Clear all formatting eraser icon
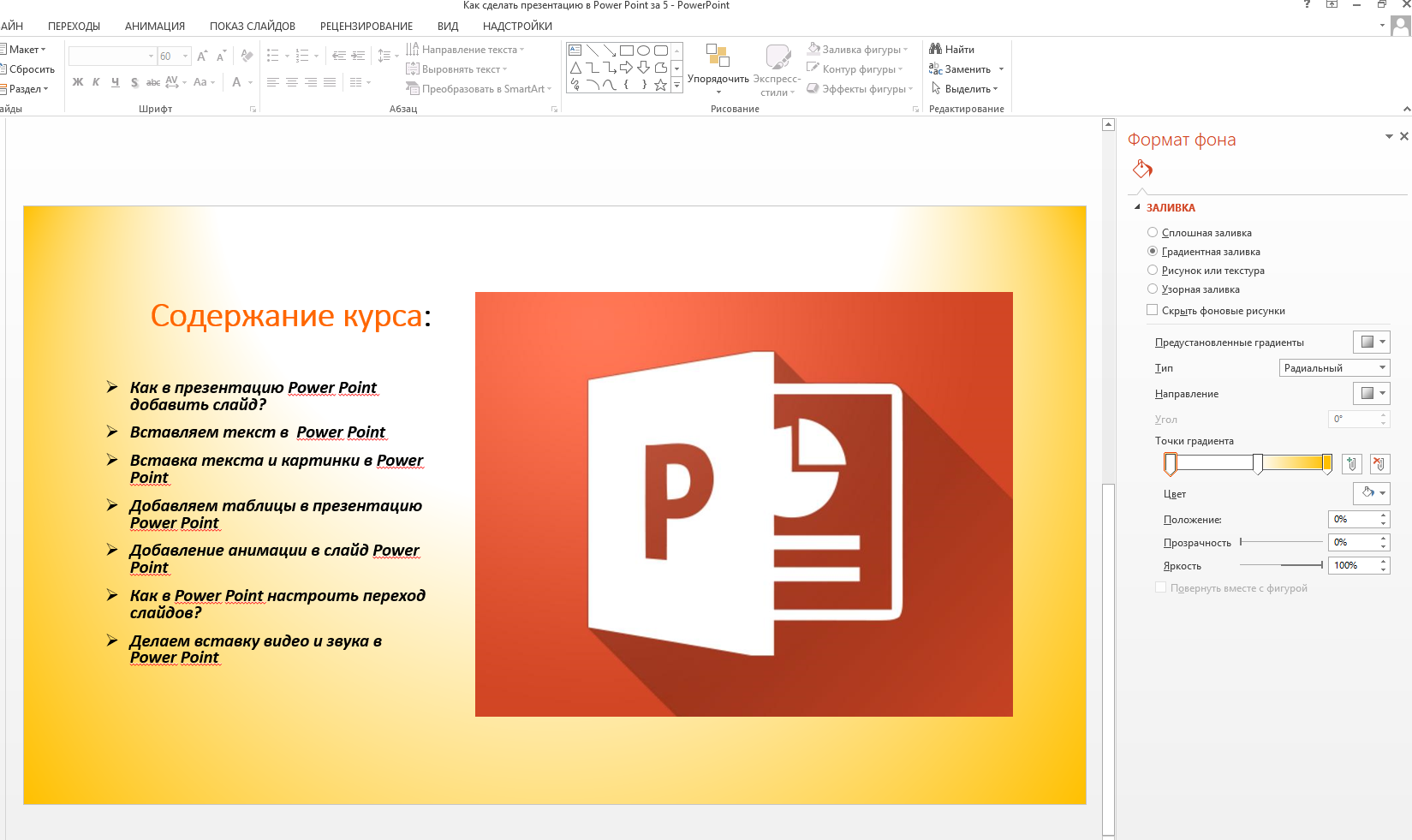The width and height of the screenshot is (1412, 840). [247, 57]
